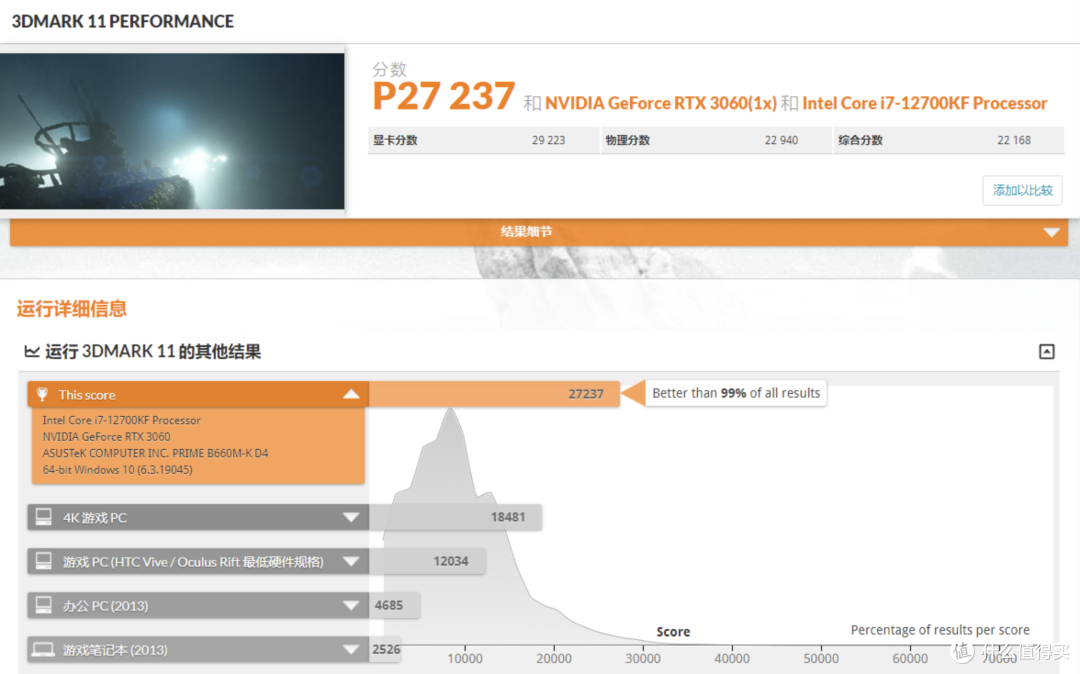The image size is (1080, 674).
Task: Click the desktop monitor icon for 4K 游戏 PC
Action: [x=43, y=517]
